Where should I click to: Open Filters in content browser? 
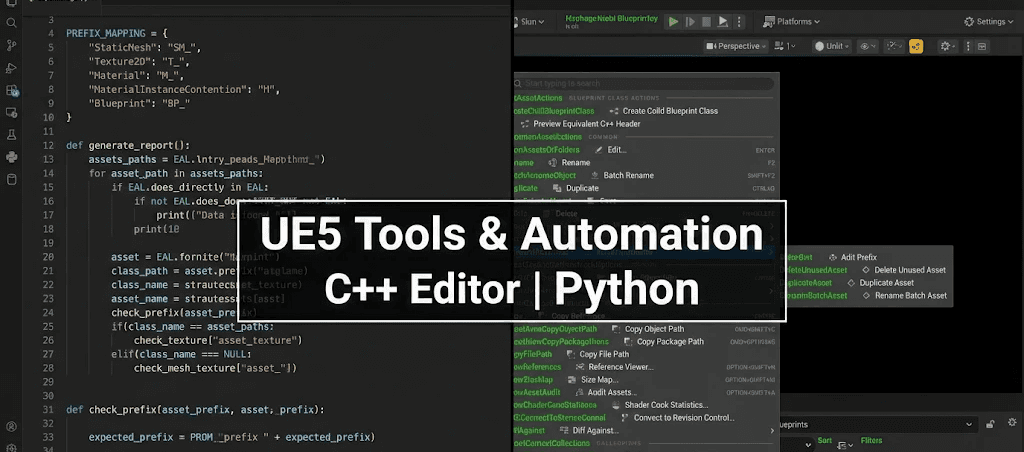point(872,441)
